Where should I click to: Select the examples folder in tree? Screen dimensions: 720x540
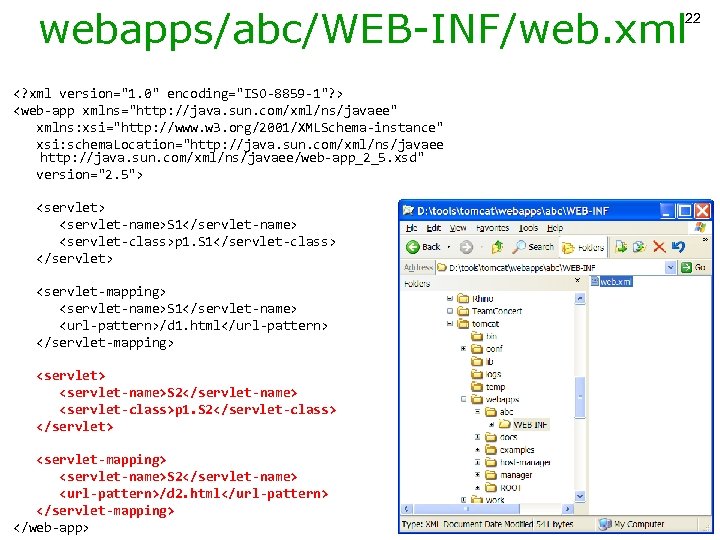pos(510,450)
